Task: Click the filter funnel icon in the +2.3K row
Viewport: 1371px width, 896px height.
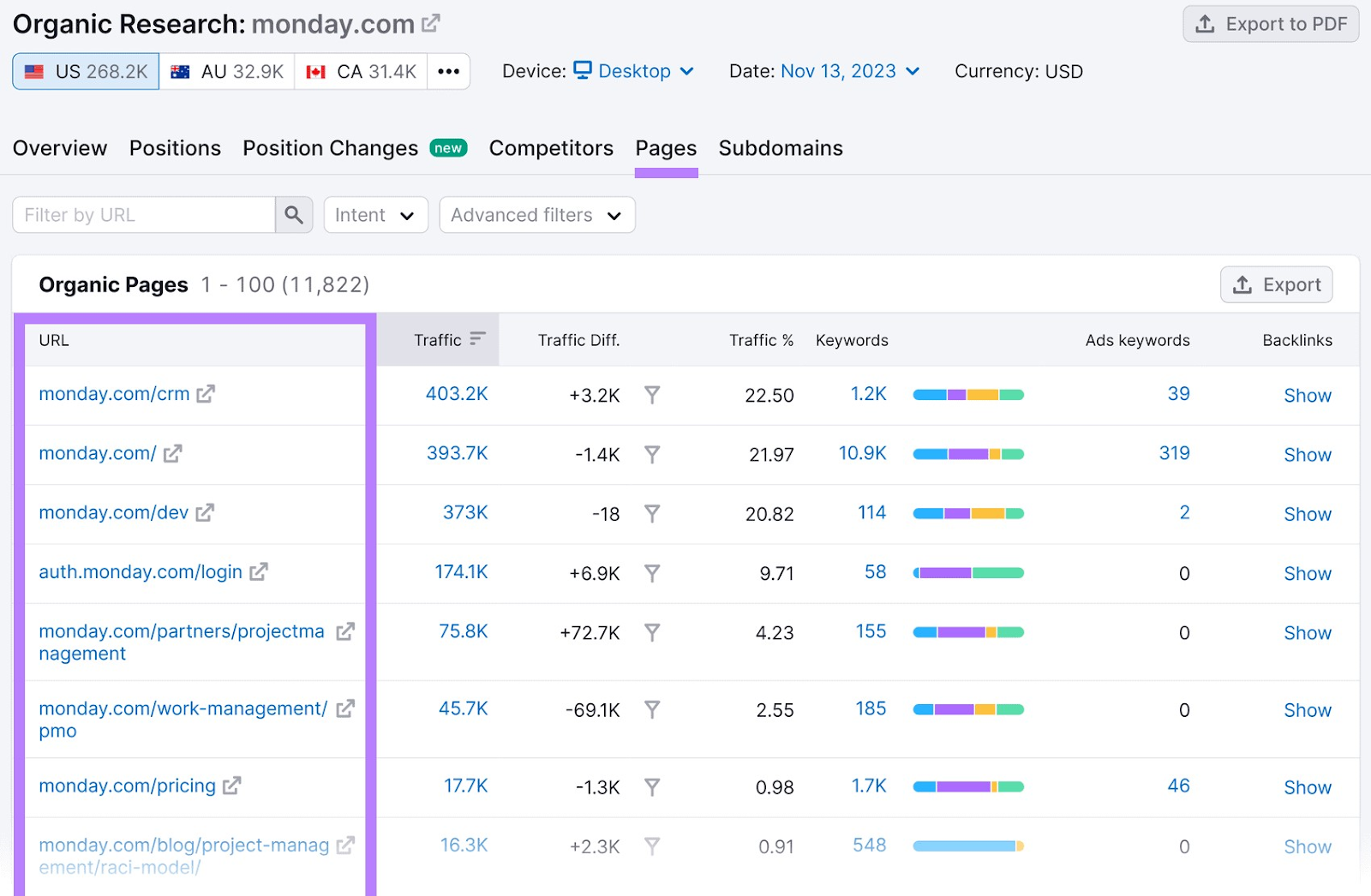Action: (x=652, y=846)
